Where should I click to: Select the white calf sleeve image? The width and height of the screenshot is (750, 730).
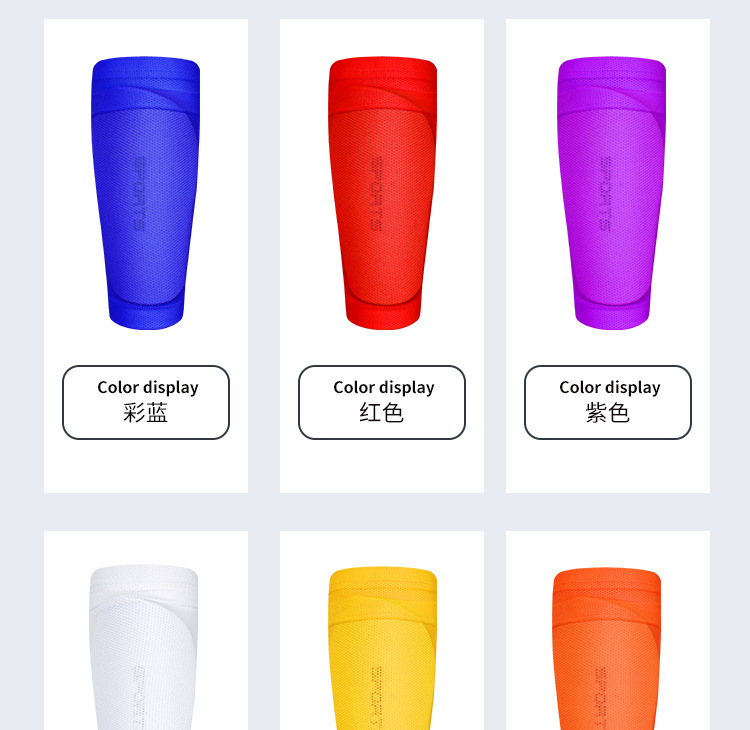143,647
